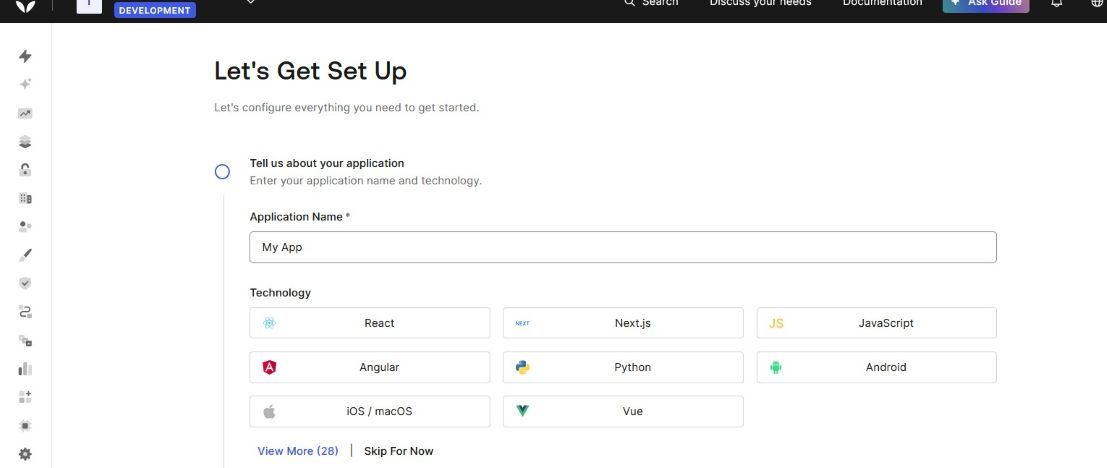The width and height of the screenshot is (1107, 468).
Task: Open the overlapping windows sidebar icon
Action: pos(25,340)
